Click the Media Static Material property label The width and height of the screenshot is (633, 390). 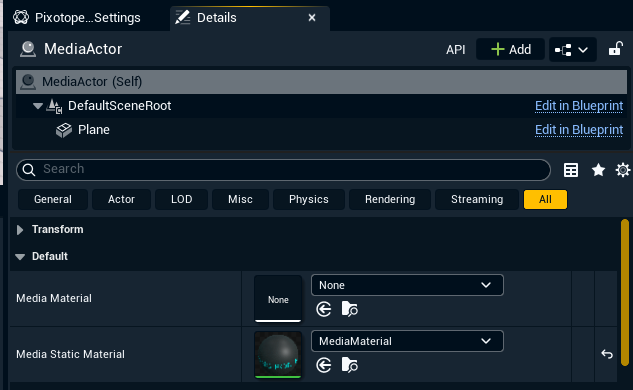point(71,354)
